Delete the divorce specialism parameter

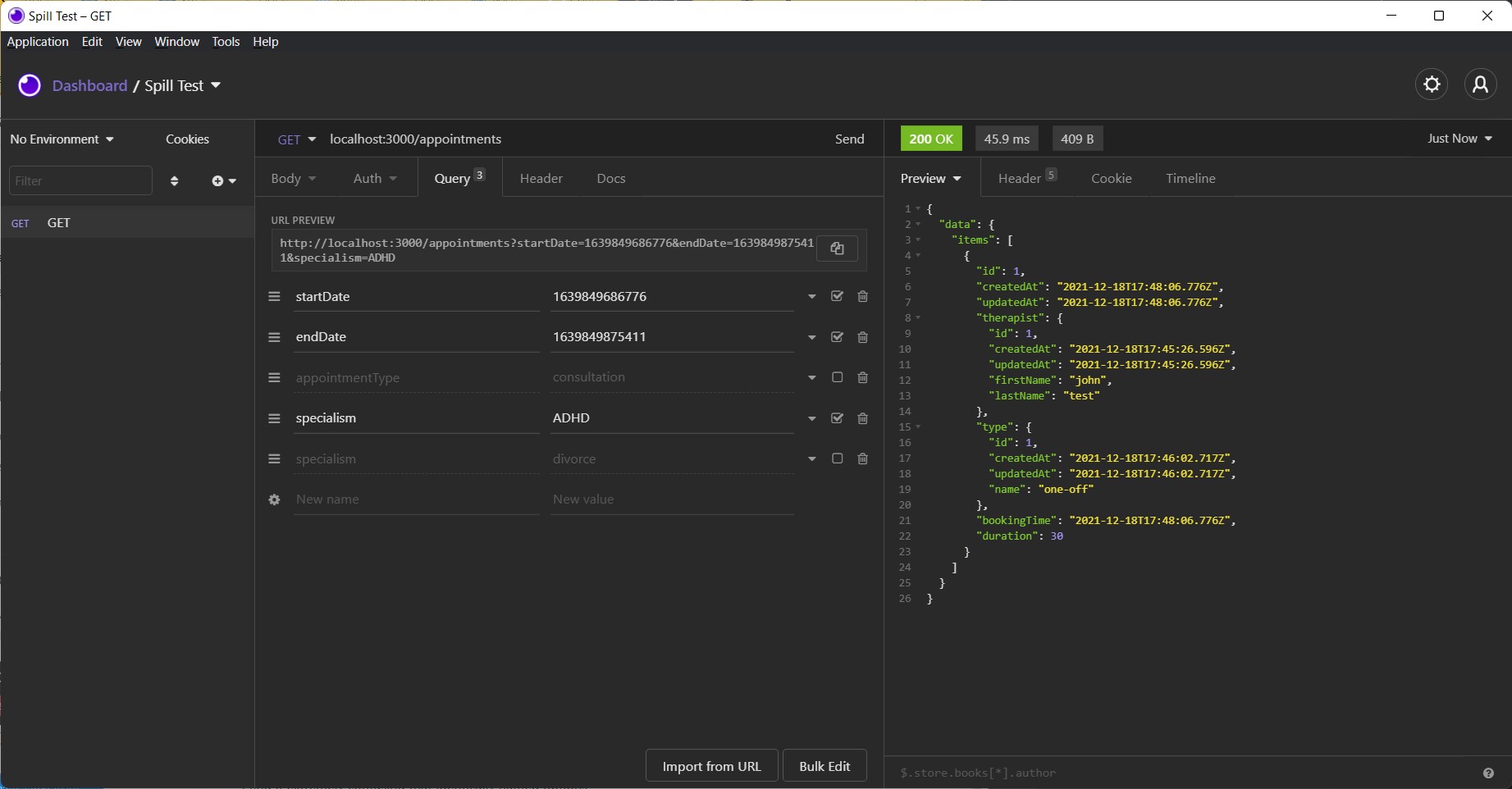click(x=863, y=458)
